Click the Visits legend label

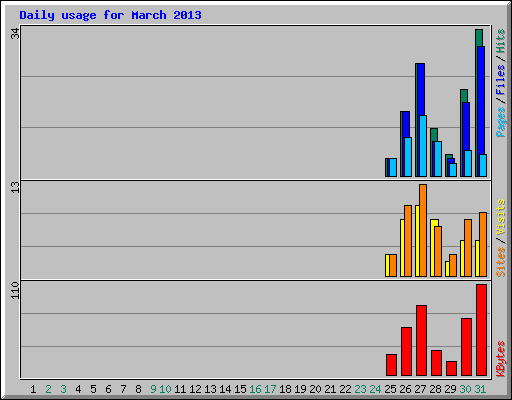500,218
